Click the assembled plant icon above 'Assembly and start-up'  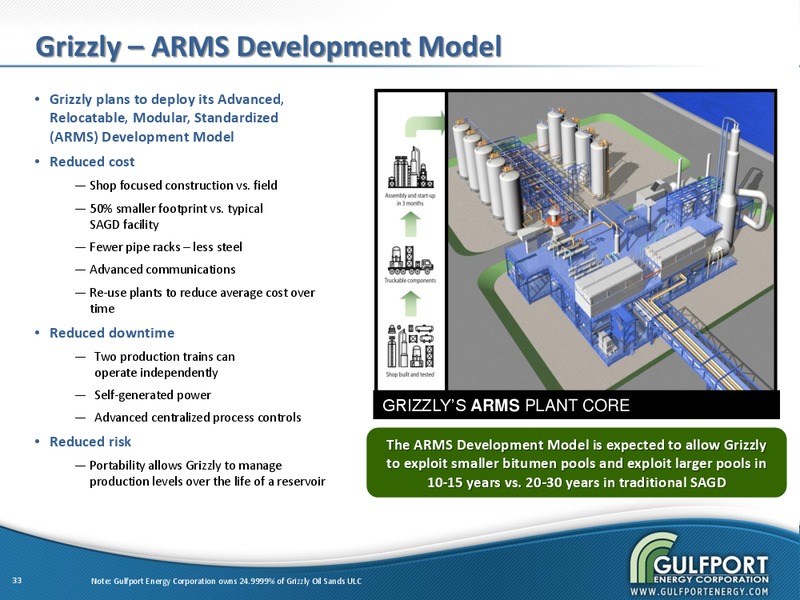point(411,167)
